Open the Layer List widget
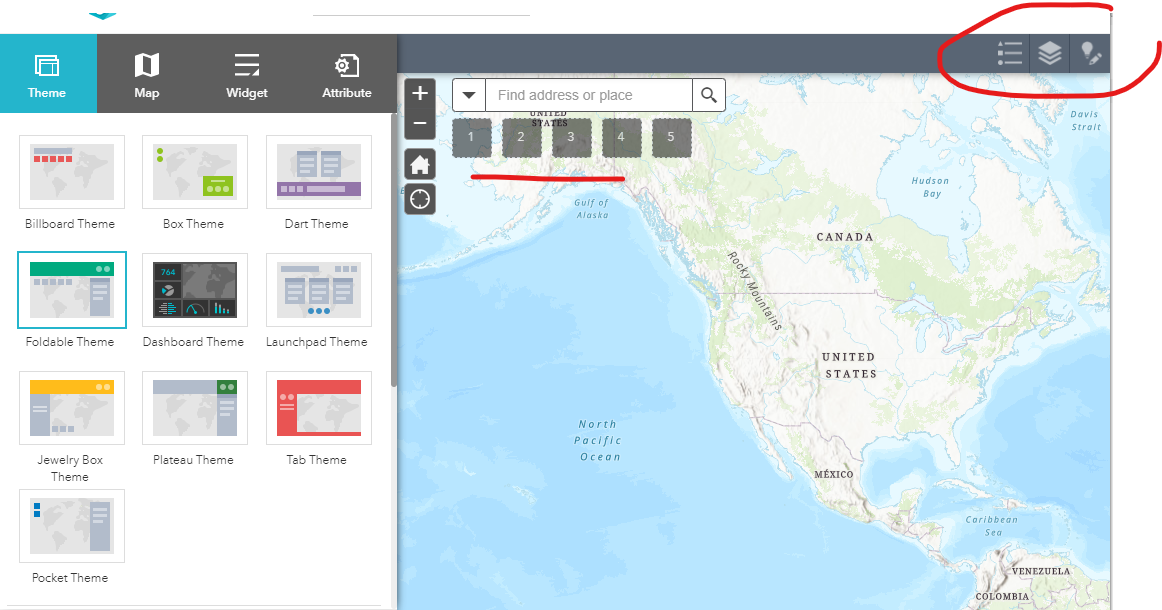The width and height of the screenshot is (1162, 610). (x=1050, y=54)
